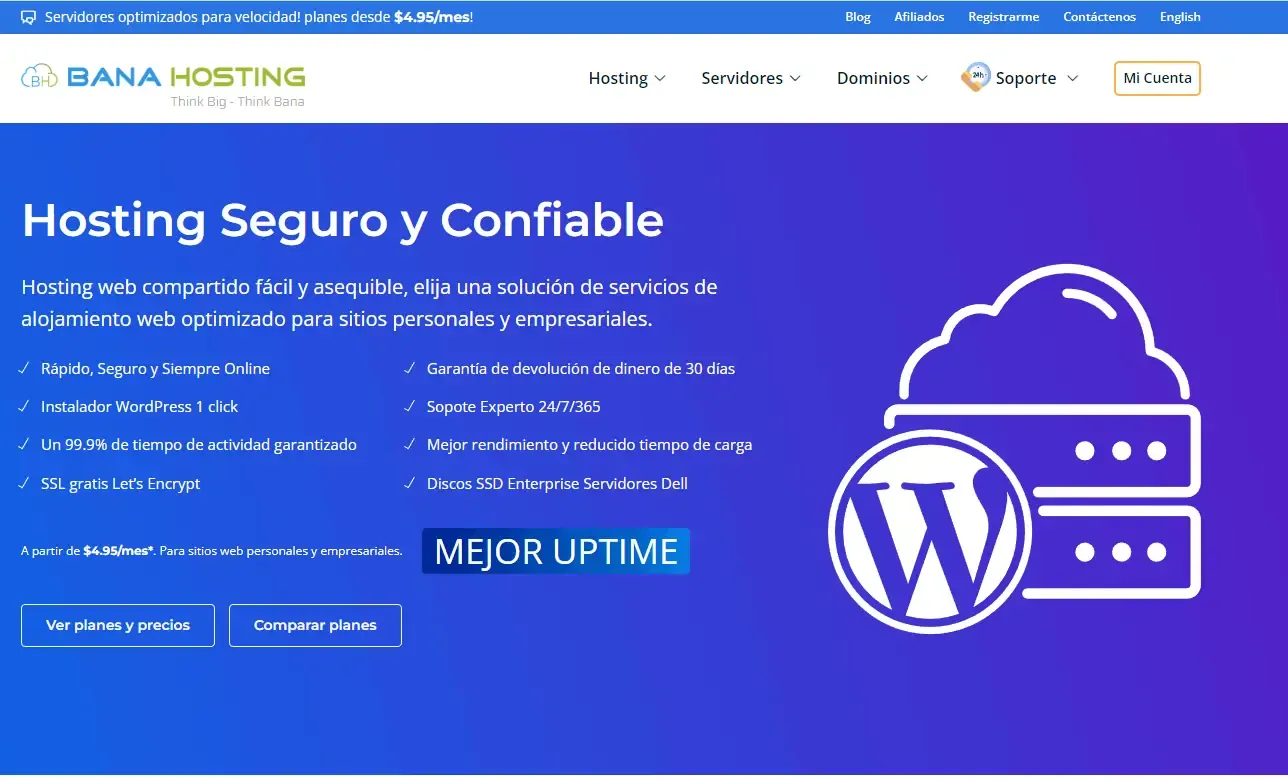
Task: Click the checkmark beside 'Discos SSD Enterprise Servidores Dell'
Action: click(408, 483)
